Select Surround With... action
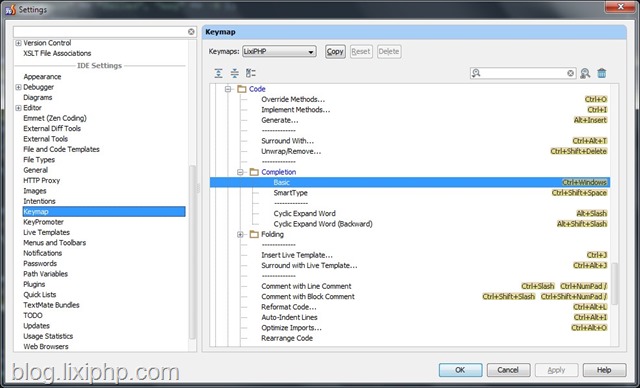Image resolution: width=640 pixels, height=388 pixels. [x=288, y=141]
